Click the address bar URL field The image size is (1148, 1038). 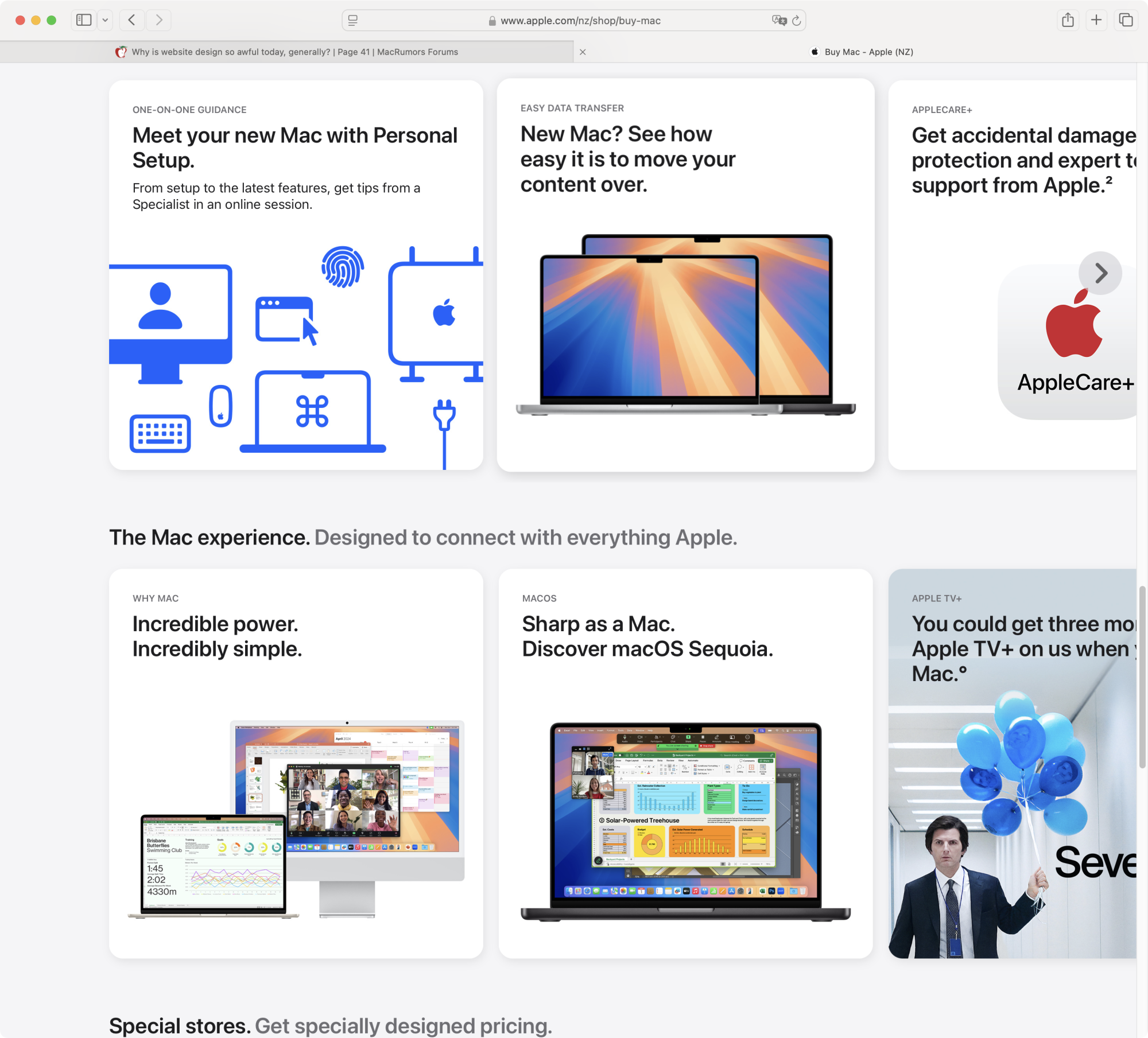(580, 21)
